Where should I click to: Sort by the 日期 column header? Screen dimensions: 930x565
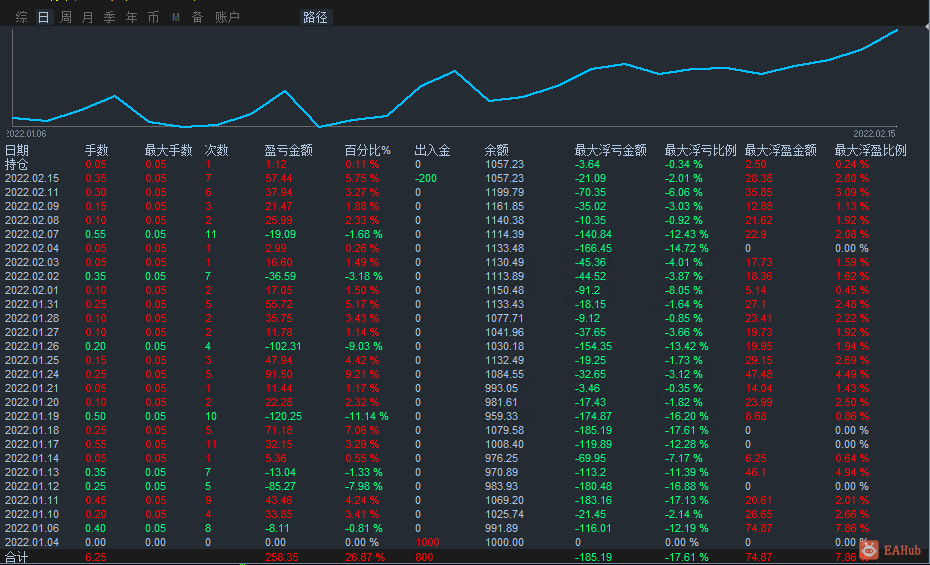(x=17, y=150)
